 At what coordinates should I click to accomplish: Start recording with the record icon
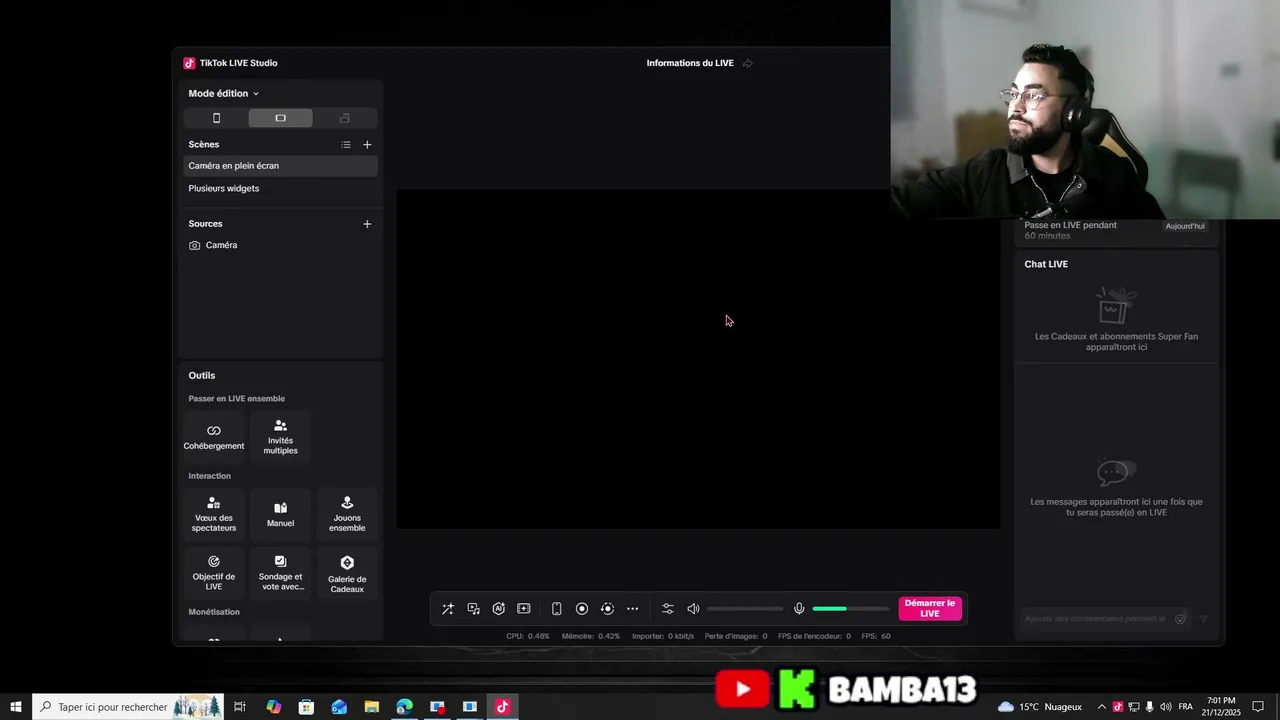point(582,609)
